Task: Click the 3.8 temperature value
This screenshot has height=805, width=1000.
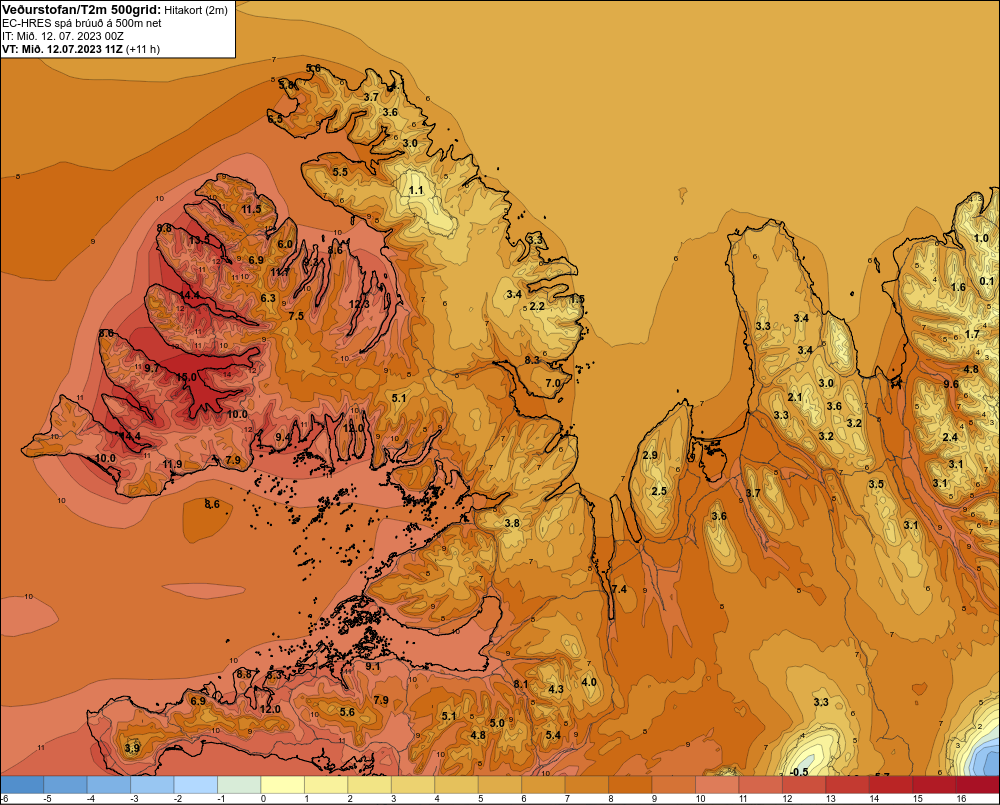Action: 512,523
